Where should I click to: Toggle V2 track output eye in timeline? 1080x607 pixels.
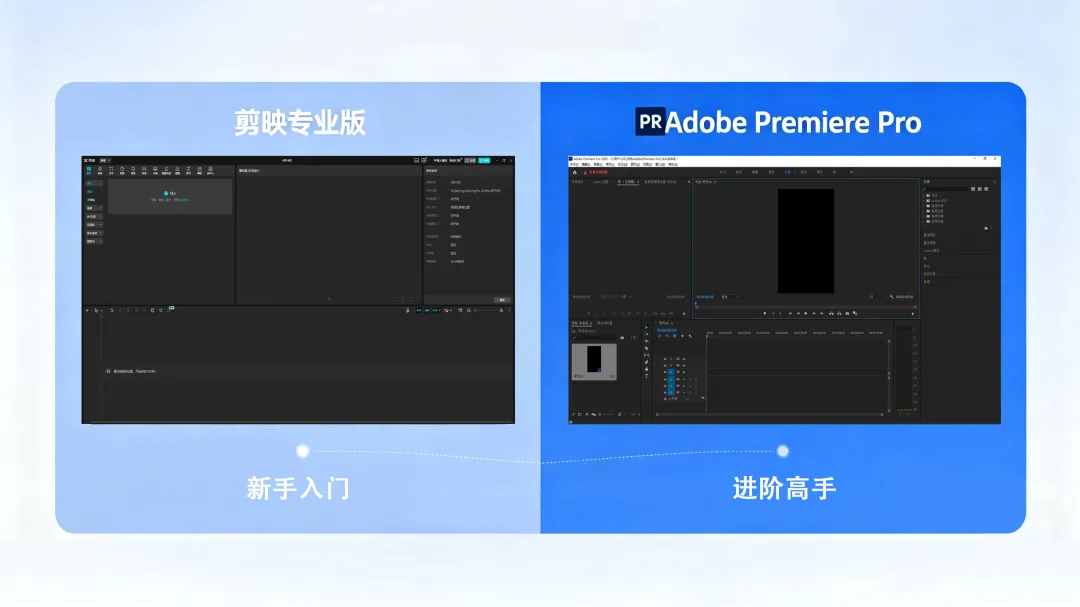pyautogui.click(x=683, y=365)
